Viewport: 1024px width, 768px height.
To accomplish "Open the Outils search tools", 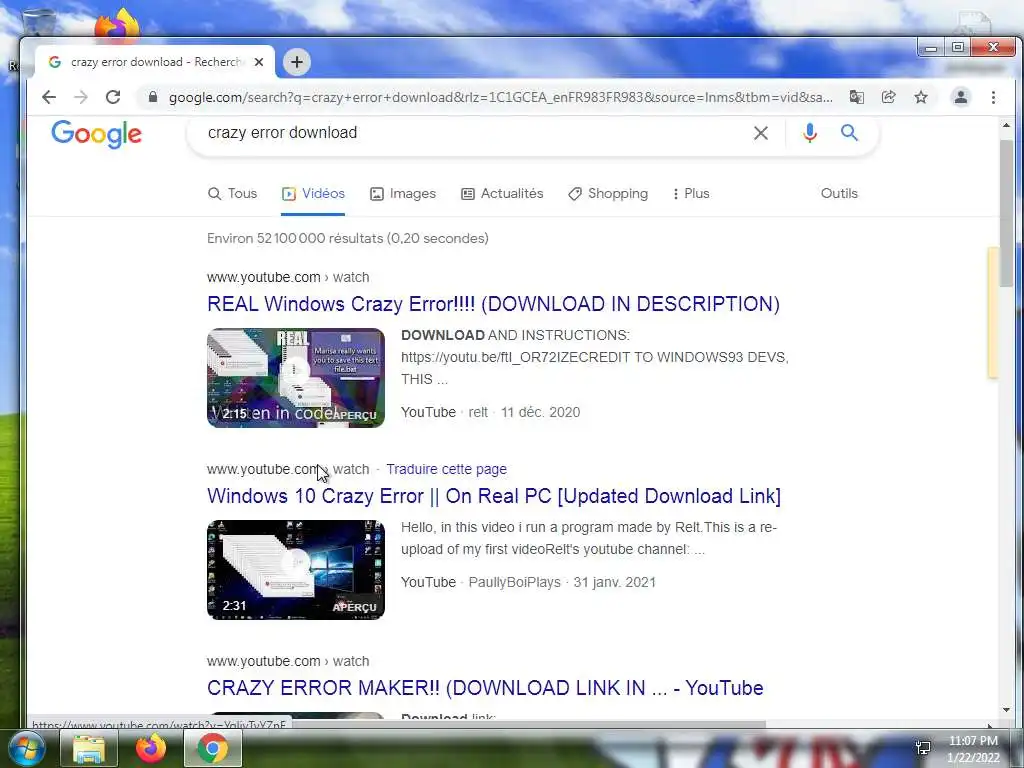I will pyautogui.click(x=839, y=194).
